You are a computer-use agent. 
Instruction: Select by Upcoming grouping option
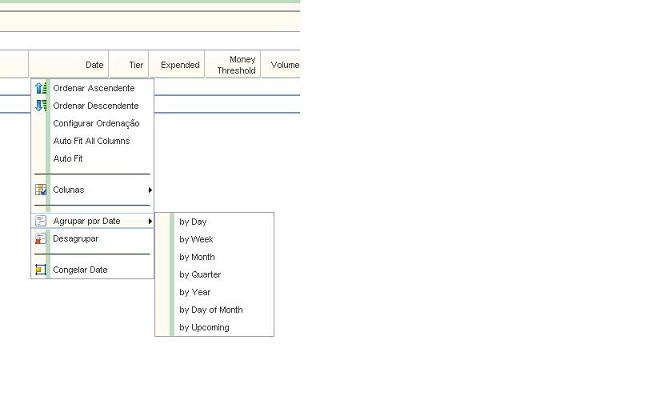tap(204, 328)
